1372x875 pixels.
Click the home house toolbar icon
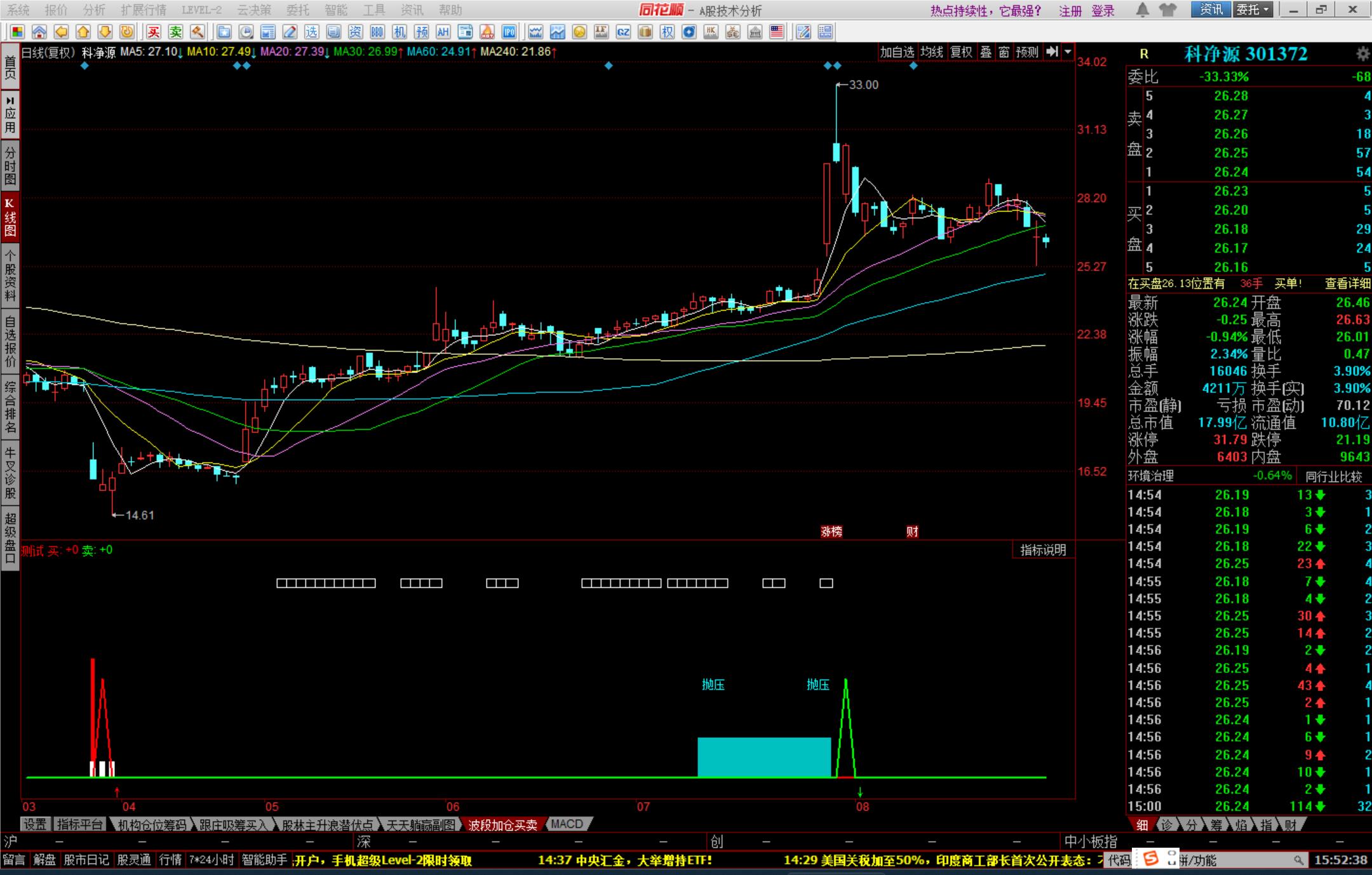pos(39,32)
